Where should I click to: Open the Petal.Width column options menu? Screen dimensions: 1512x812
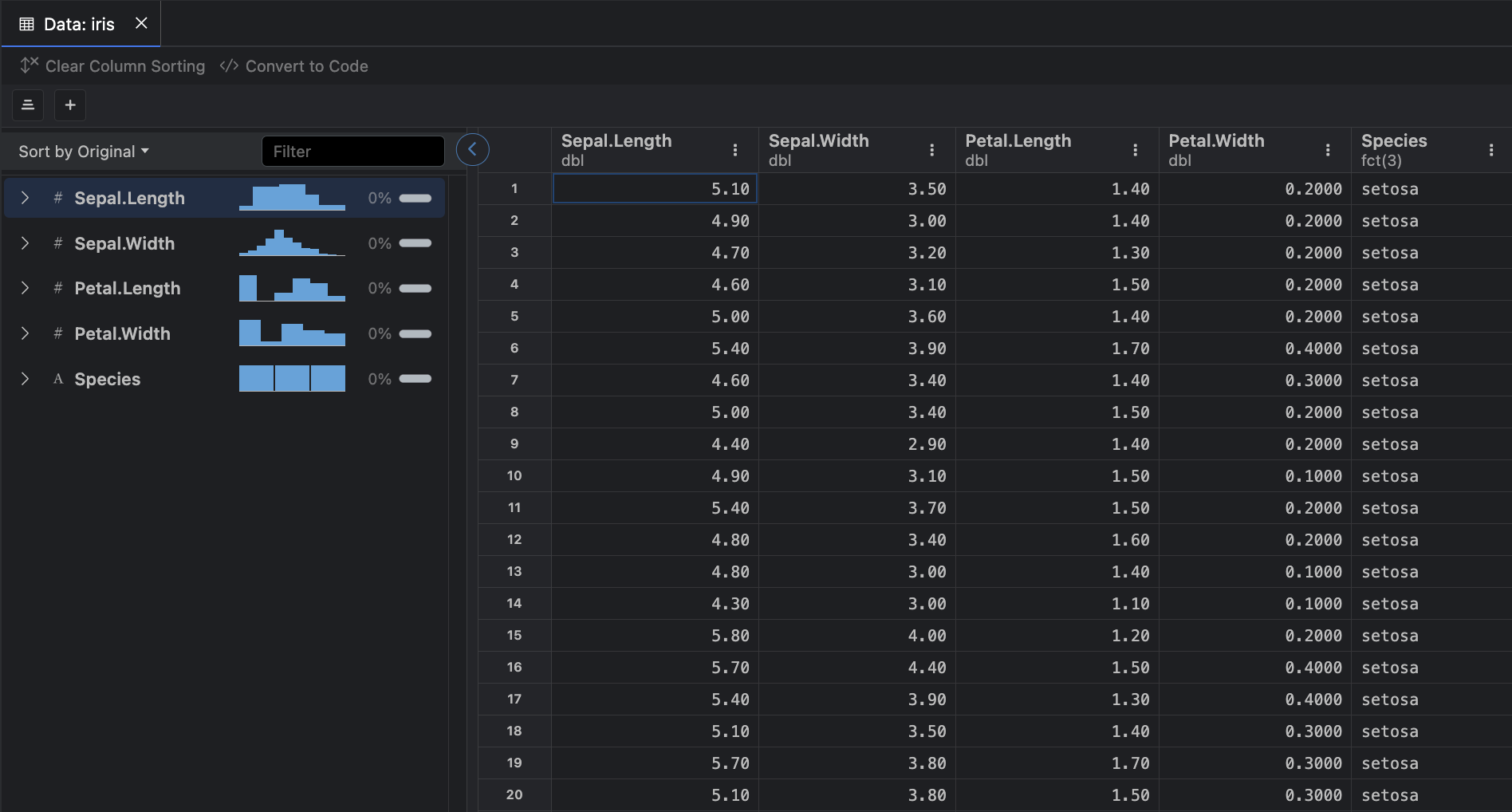[1327, 150]
